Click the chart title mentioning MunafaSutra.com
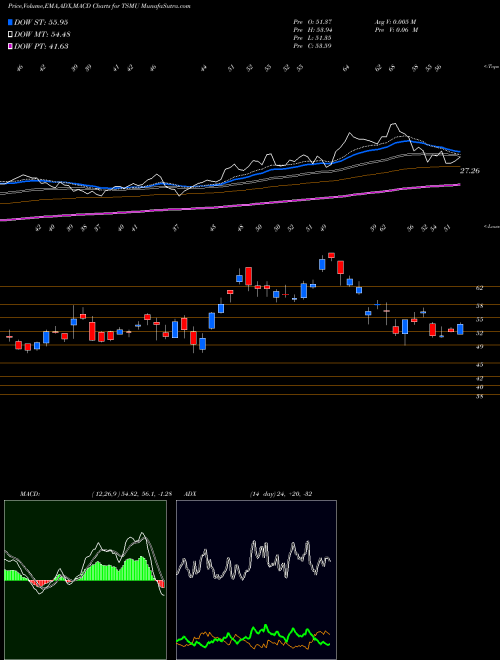Screen dimensions: 500x660 [99, 6]
